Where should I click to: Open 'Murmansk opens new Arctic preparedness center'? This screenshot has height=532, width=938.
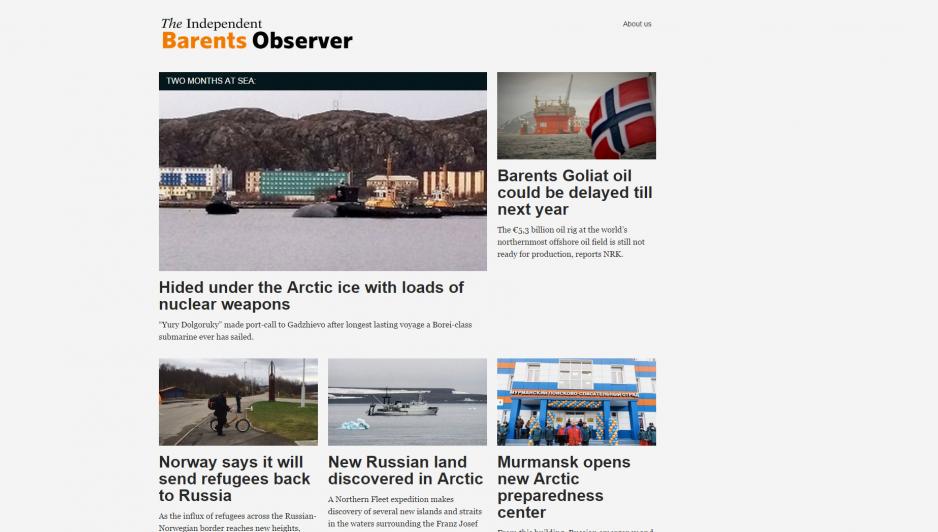[564, 487]
